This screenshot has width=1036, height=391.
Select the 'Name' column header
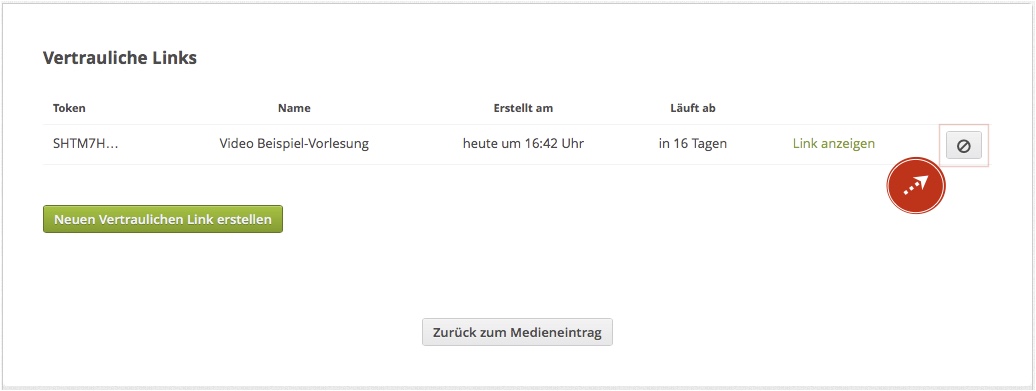294,108
